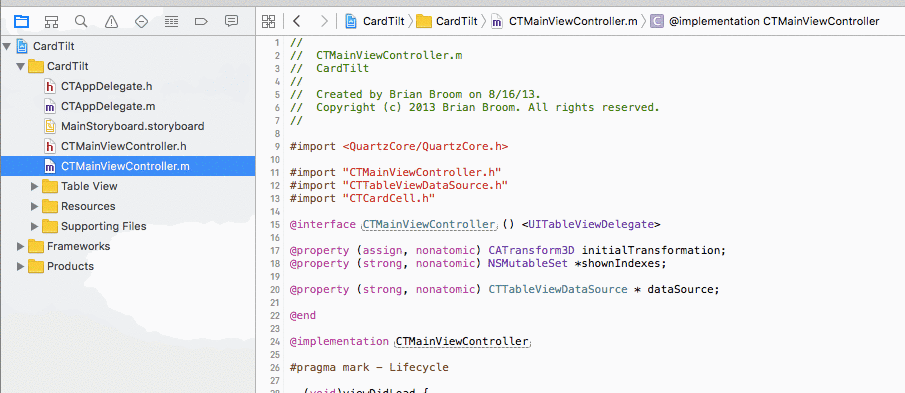The image size is (905, 393).
Task: Expand the Frameworks group
Action: coord(21,246)
